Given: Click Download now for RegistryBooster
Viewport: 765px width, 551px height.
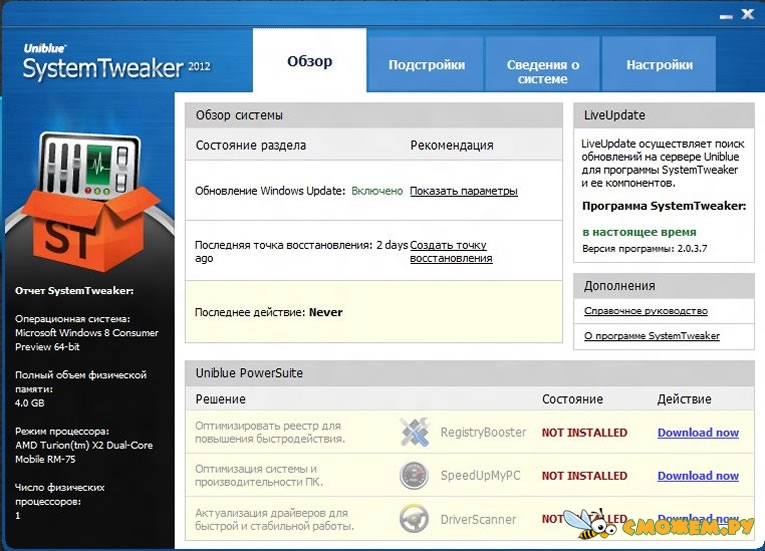Looking at the screenshot, I should (698, 432).
